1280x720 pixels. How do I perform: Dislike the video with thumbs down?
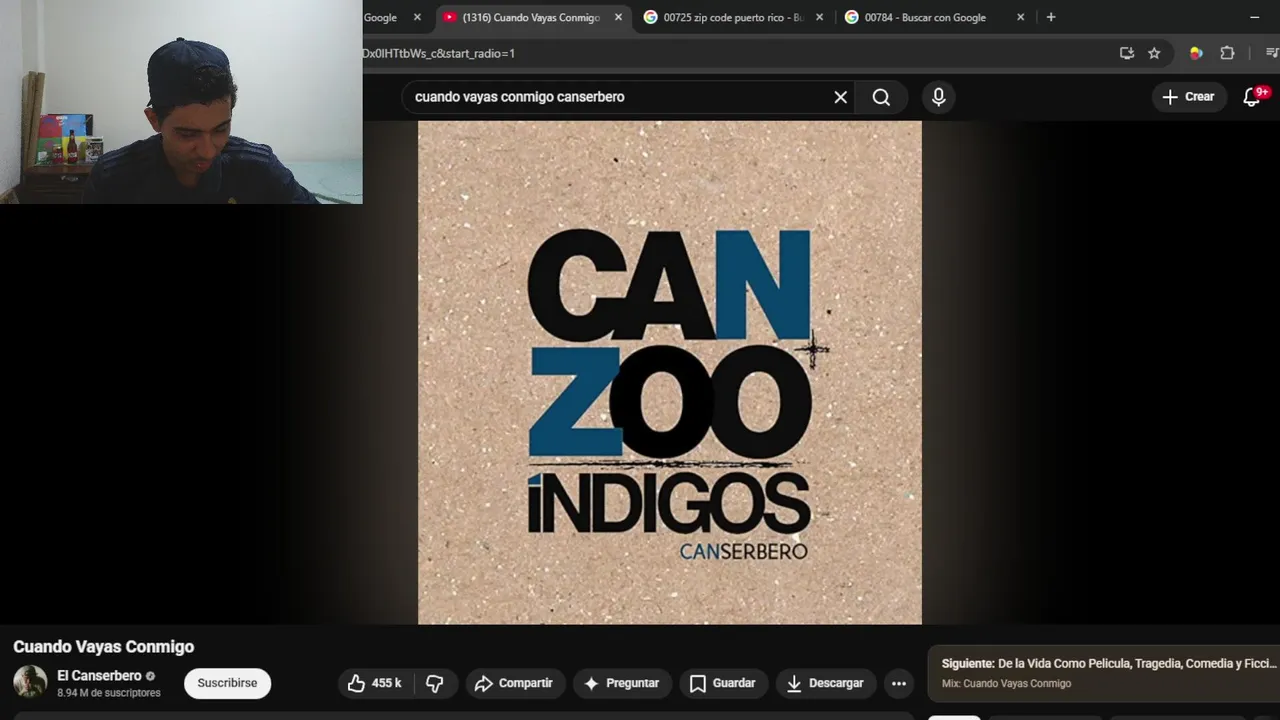(x=435, y=683)
